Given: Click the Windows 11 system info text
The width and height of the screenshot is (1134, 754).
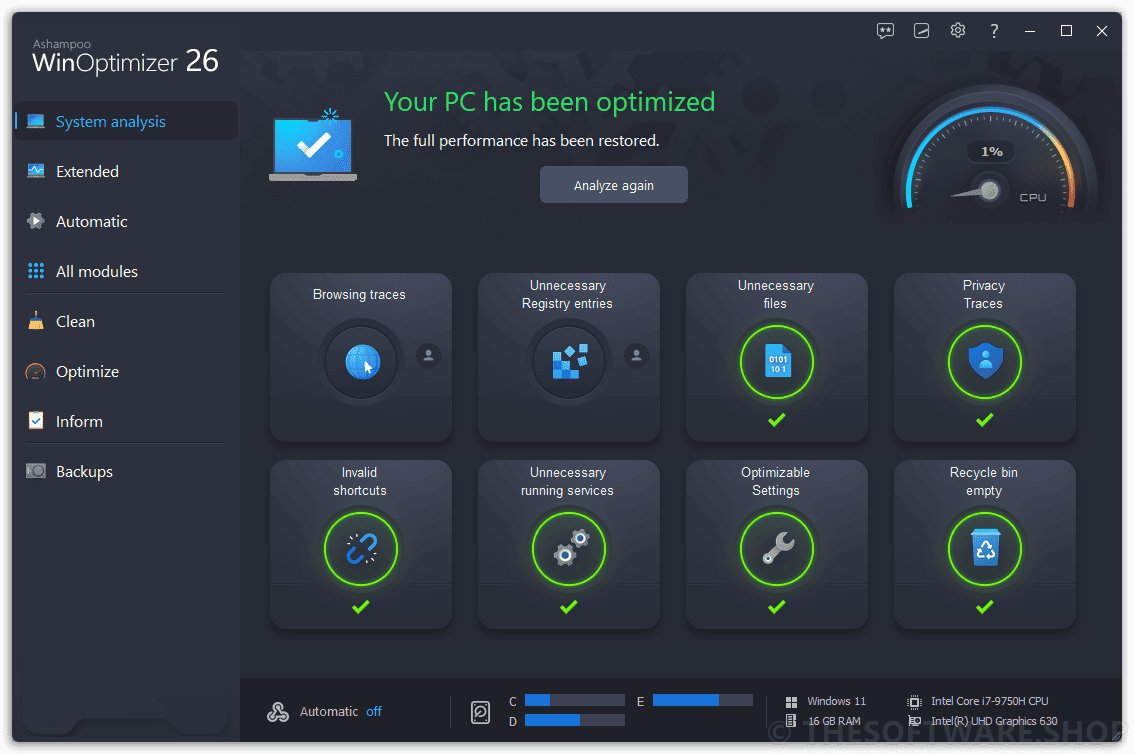Looking at the screenshot, I should (x=836, y=701).
